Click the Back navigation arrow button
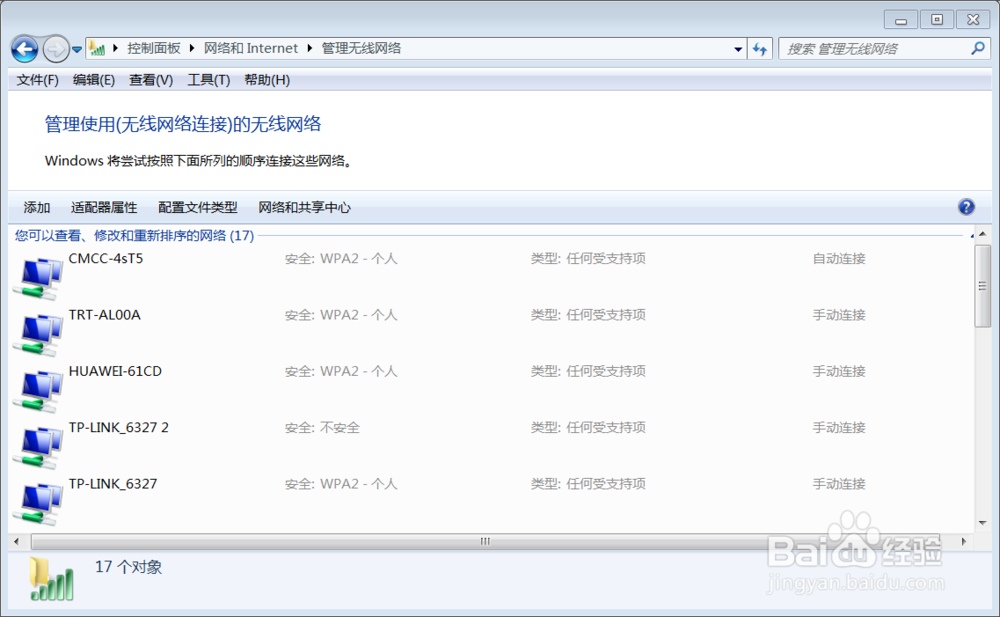Screen dimensions: 1000x617 (x=25, y=48)
